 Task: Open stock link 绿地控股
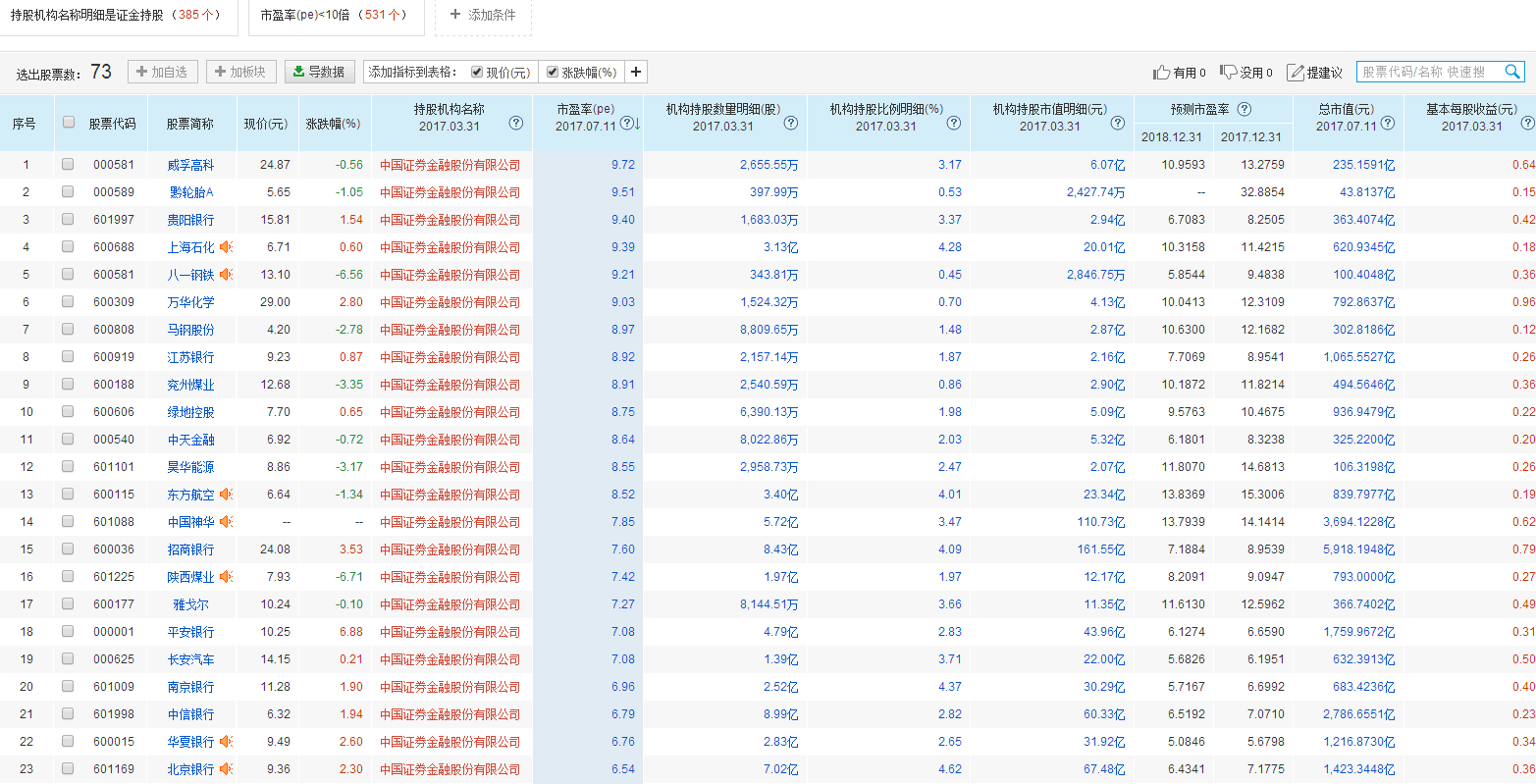(190, 412)
